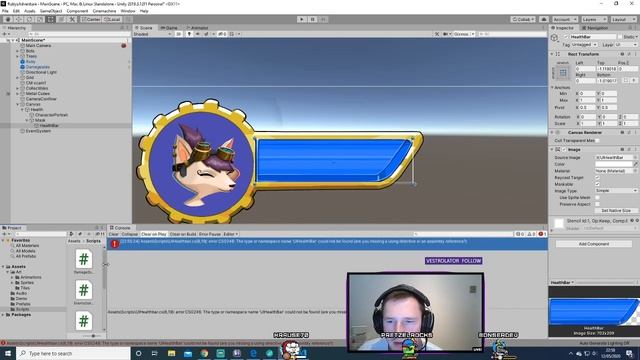Collapse the Canvas tree item
The image size is (640, 360).
coord(18,104)
